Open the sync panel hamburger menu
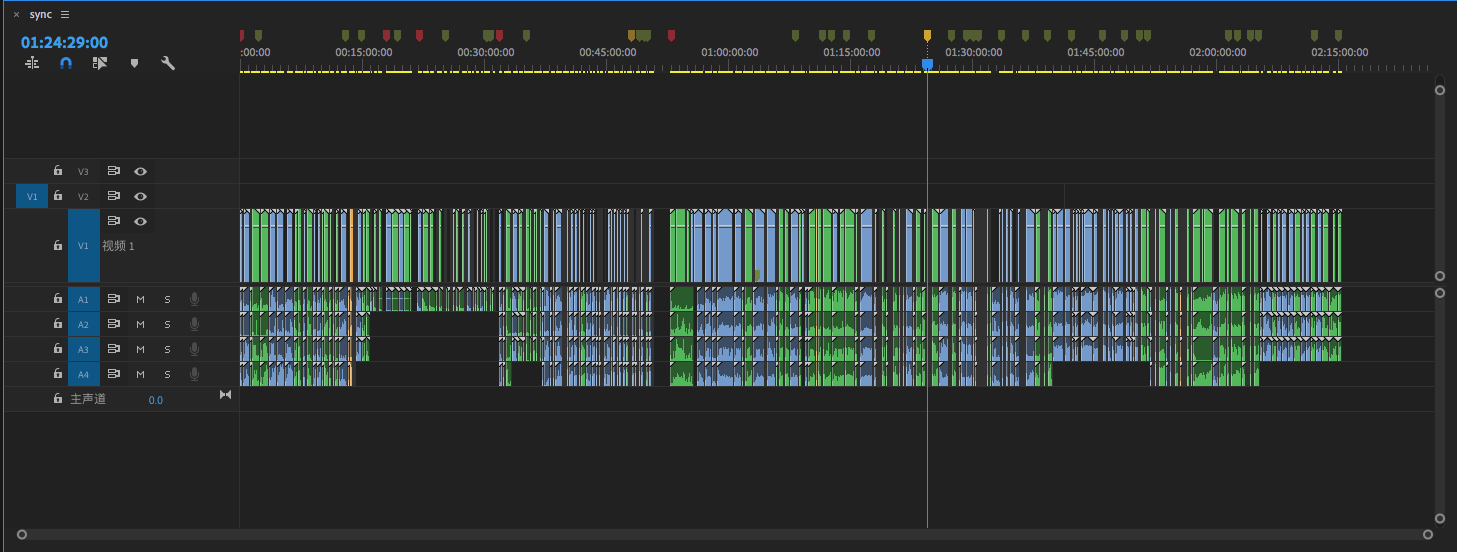Screen dimensions: 1457x552 pos(65,15)
